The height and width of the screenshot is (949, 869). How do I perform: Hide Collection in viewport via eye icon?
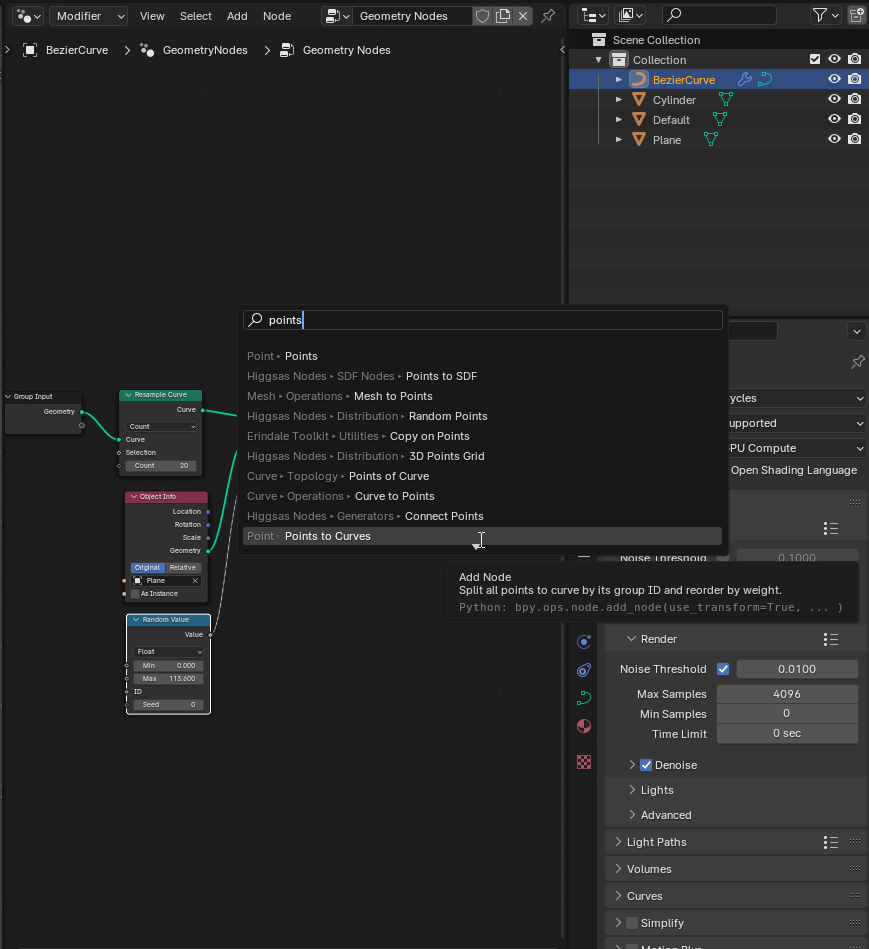click(x=835, y=59)
